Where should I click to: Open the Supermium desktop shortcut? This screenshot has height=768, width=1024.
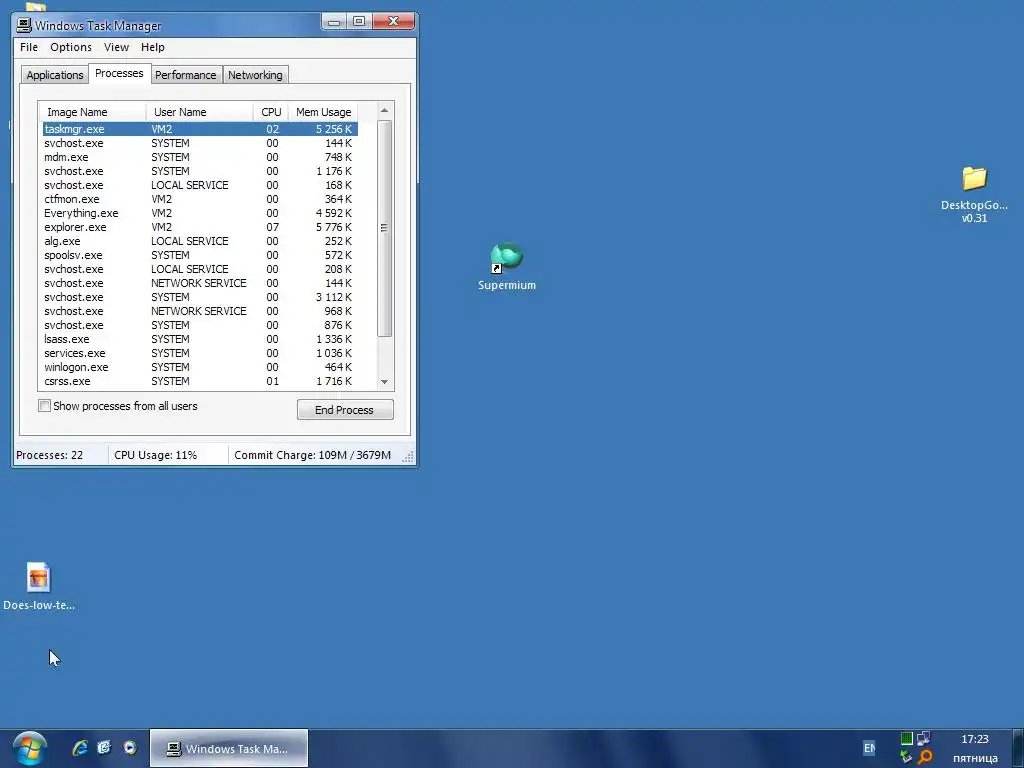pos(507,266)
